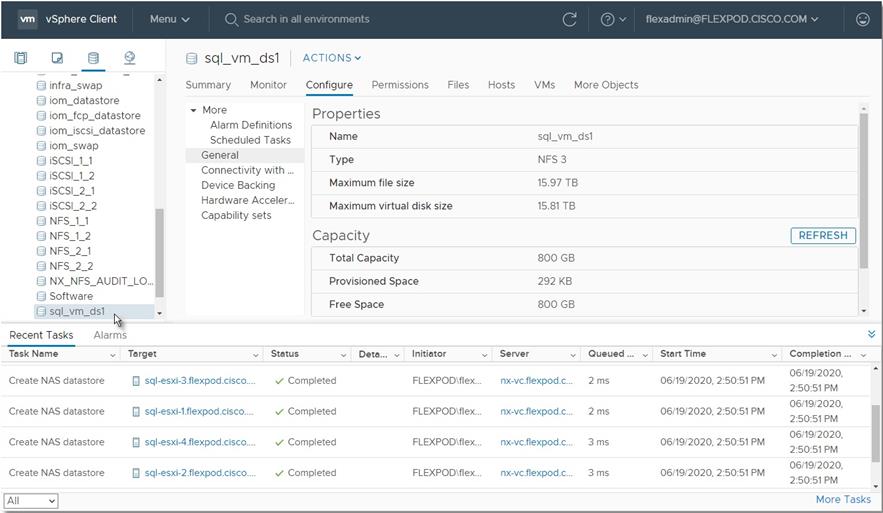Open the flexadmin@FLEXPOD.CISCO.COM user menu
This screenshot has width=883, height=513.
click(732, 19)
